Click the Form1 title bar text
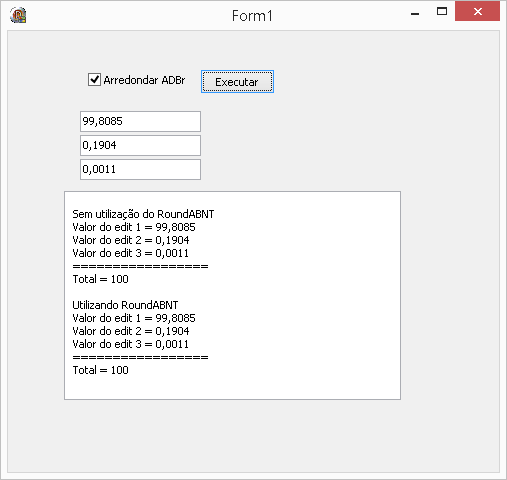507x480 pixels. coord(252,16)
